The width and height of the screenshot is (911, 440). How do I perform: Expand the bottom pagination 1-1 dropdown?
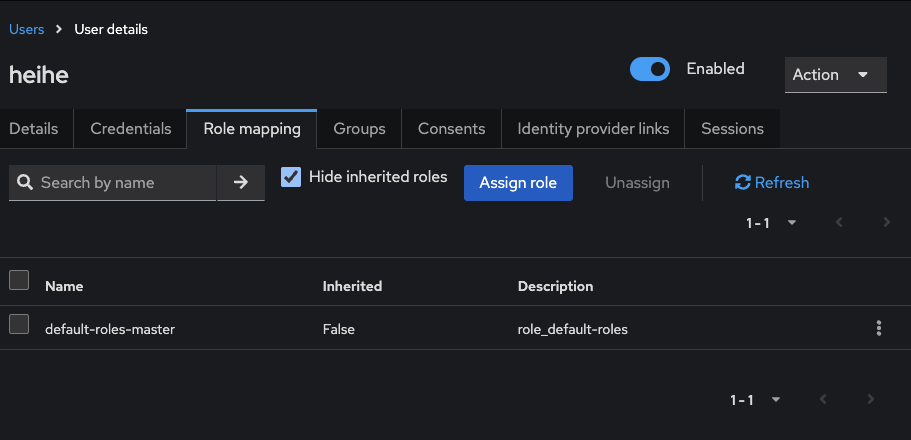click(755, 399)
